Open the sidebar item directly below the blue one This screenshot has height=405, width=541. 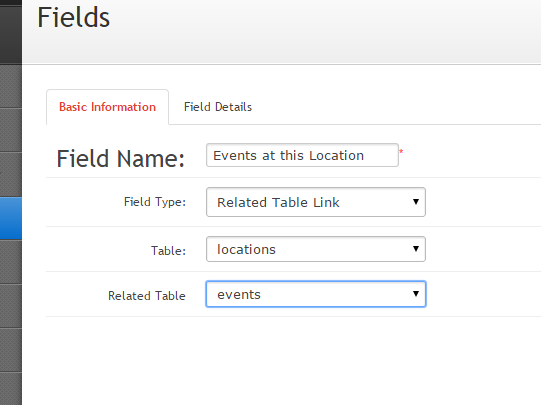pos(11,262)
